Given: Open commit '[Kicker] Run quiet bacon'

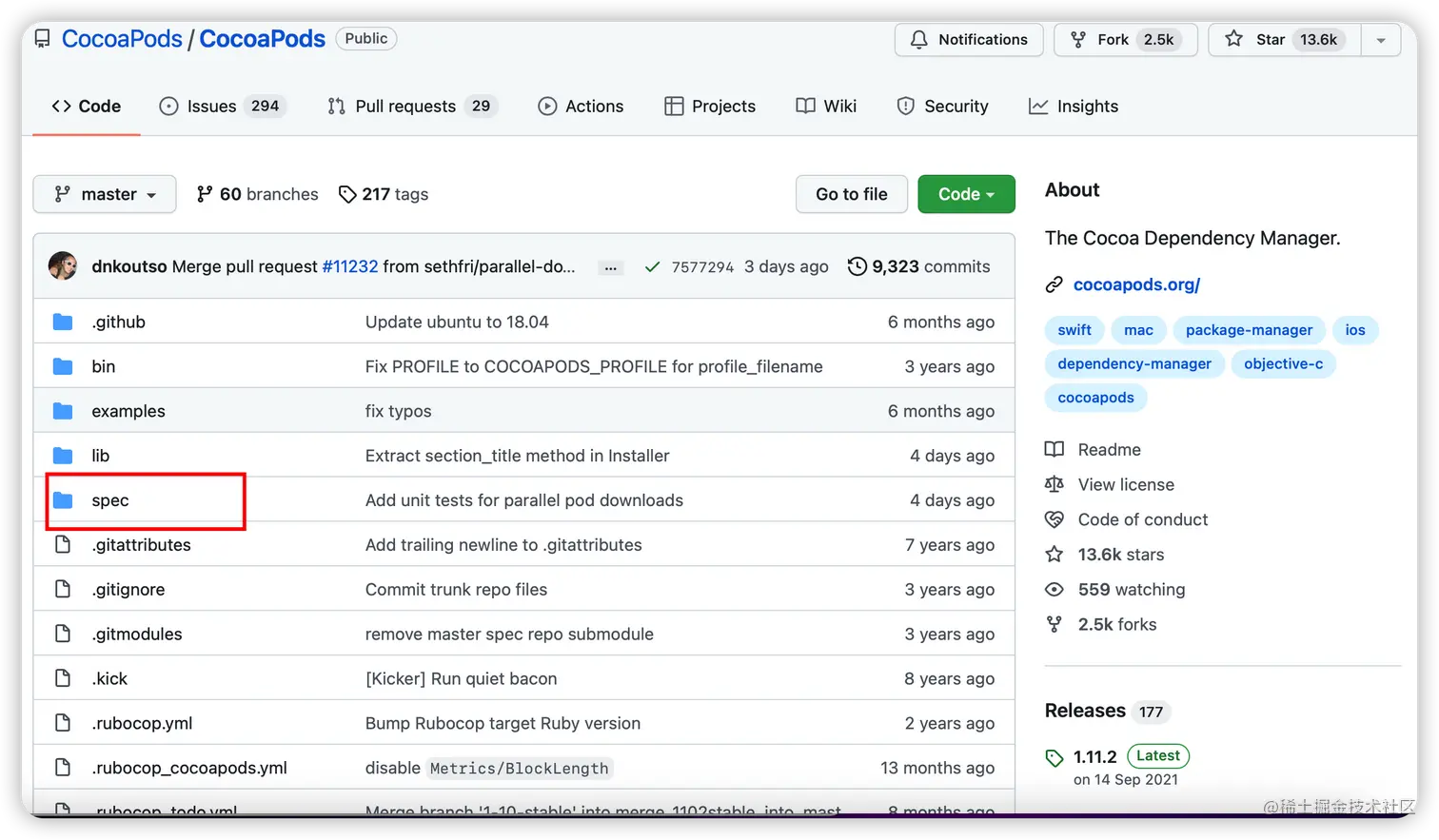Looking at the screenshot, I should [462, 679].
